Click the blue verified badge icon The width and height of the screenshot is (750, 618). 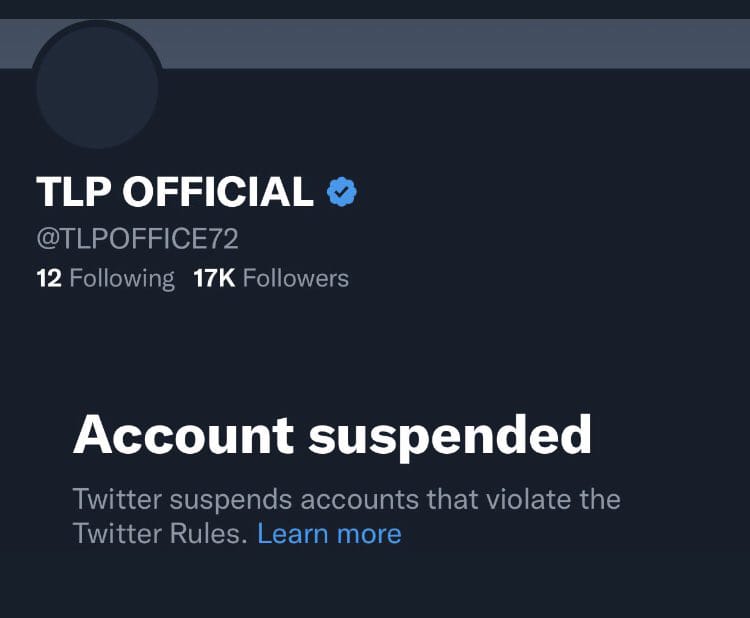[342, 192]
